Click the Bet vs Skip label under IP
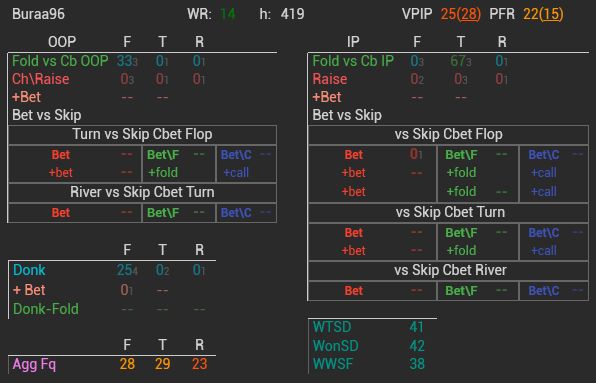The image size is (596, 383). point(347,115)
